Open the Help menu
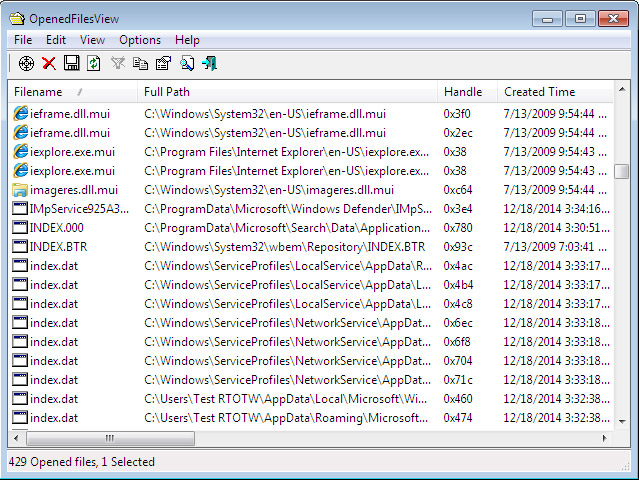The image size is (639, 480). coord(187,40)
